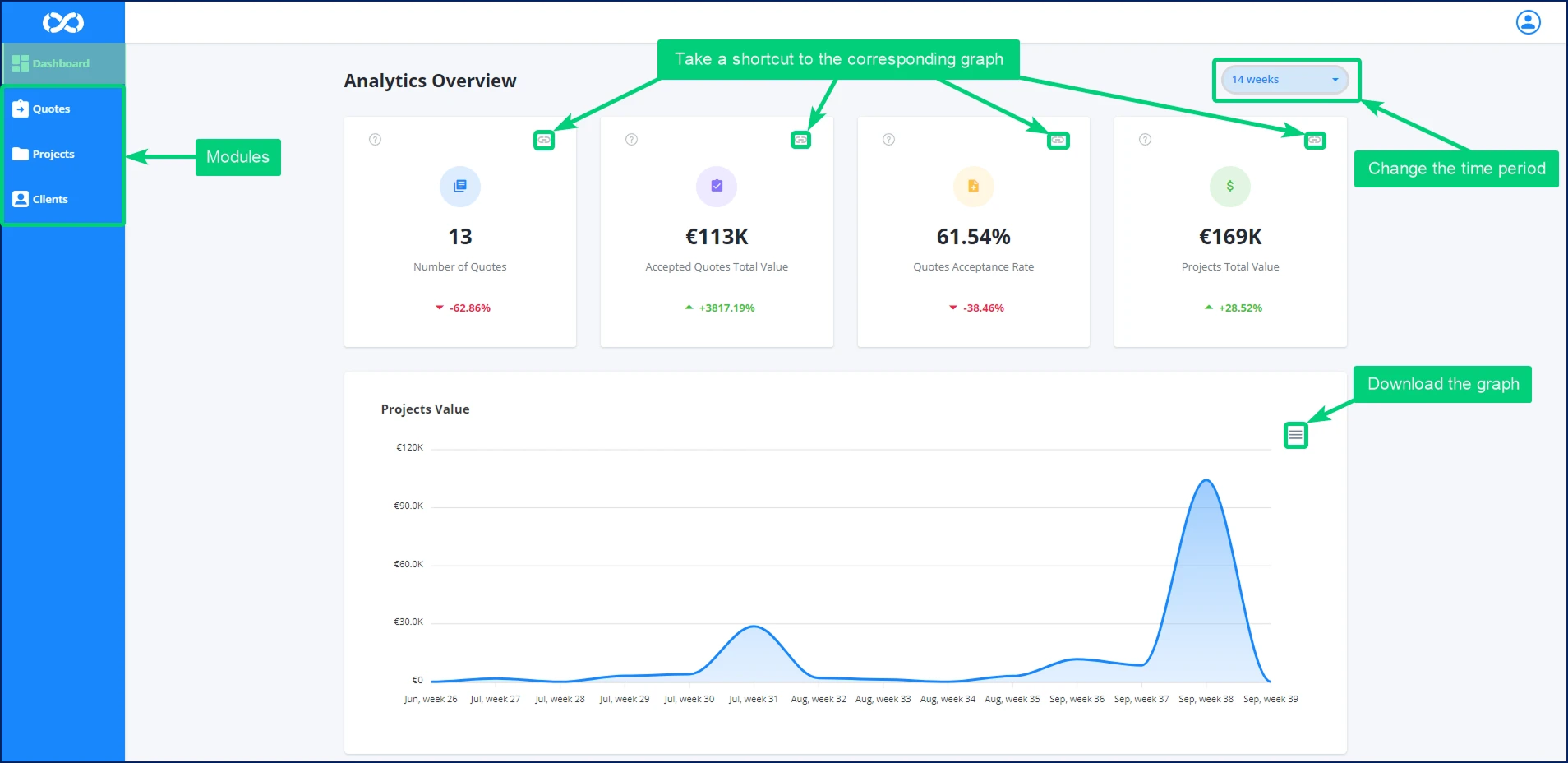Click the shortcut link on Number of Quotes card
The image size is (1568, 763).
[x=544, y=141]
